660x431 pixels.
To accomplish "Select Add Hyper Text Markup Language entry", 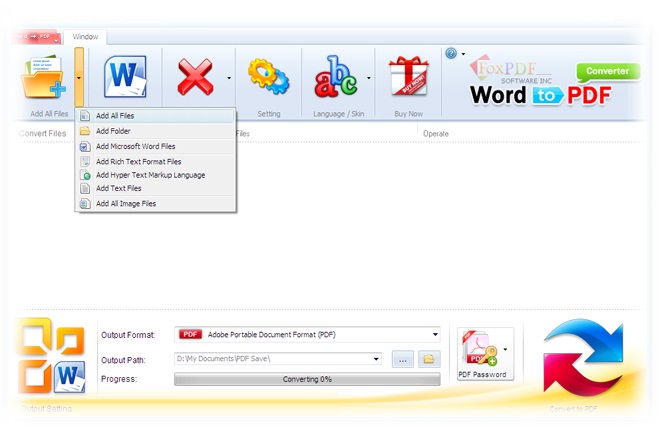I will tap(155, 175).
